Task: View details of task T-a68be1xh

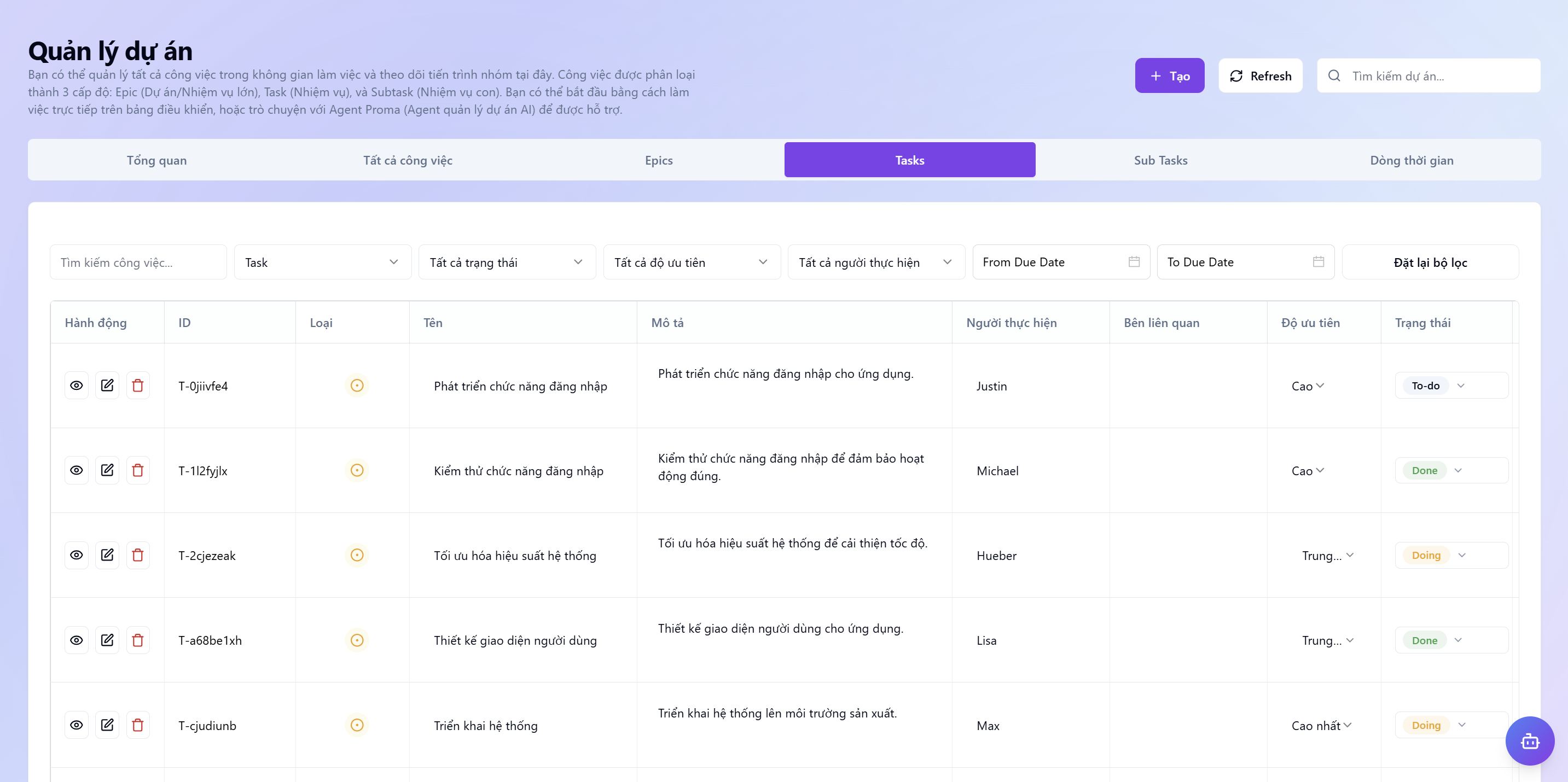Action: 76,640
